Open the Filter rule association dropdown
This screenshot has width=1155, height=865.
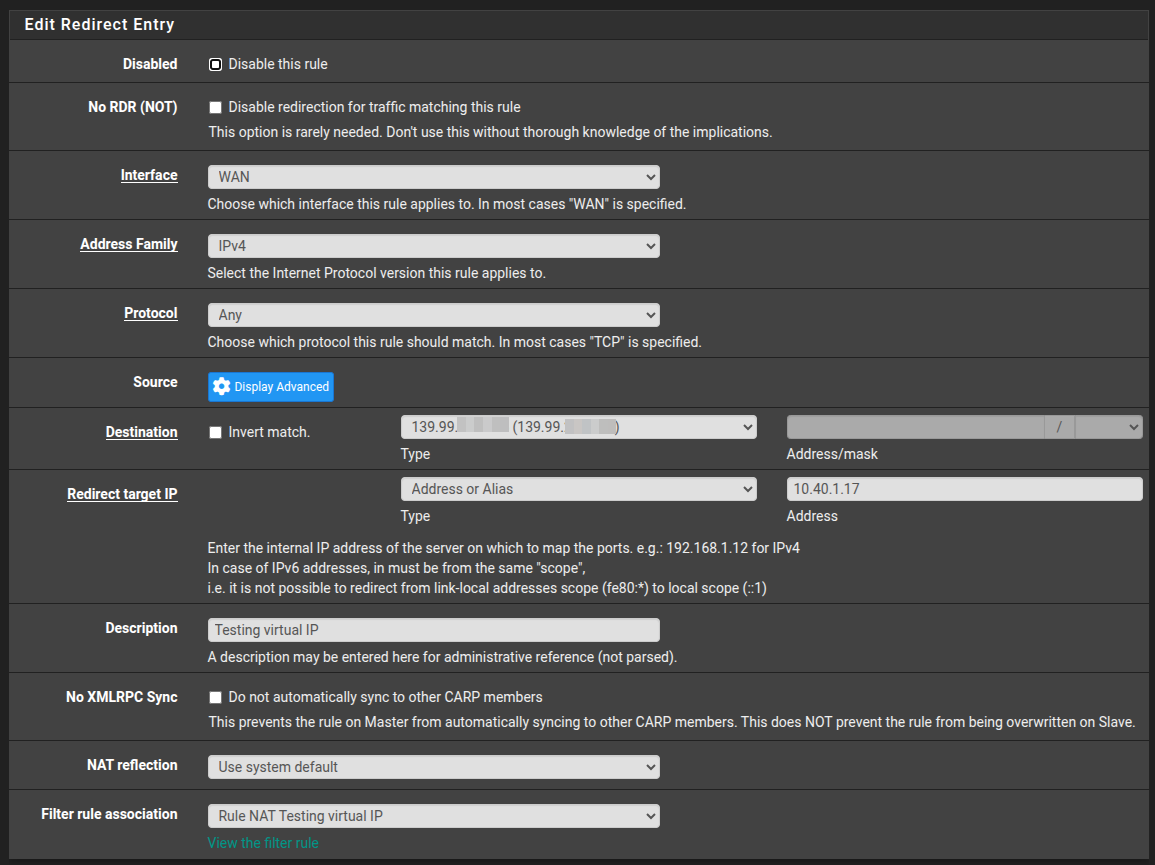434,816
